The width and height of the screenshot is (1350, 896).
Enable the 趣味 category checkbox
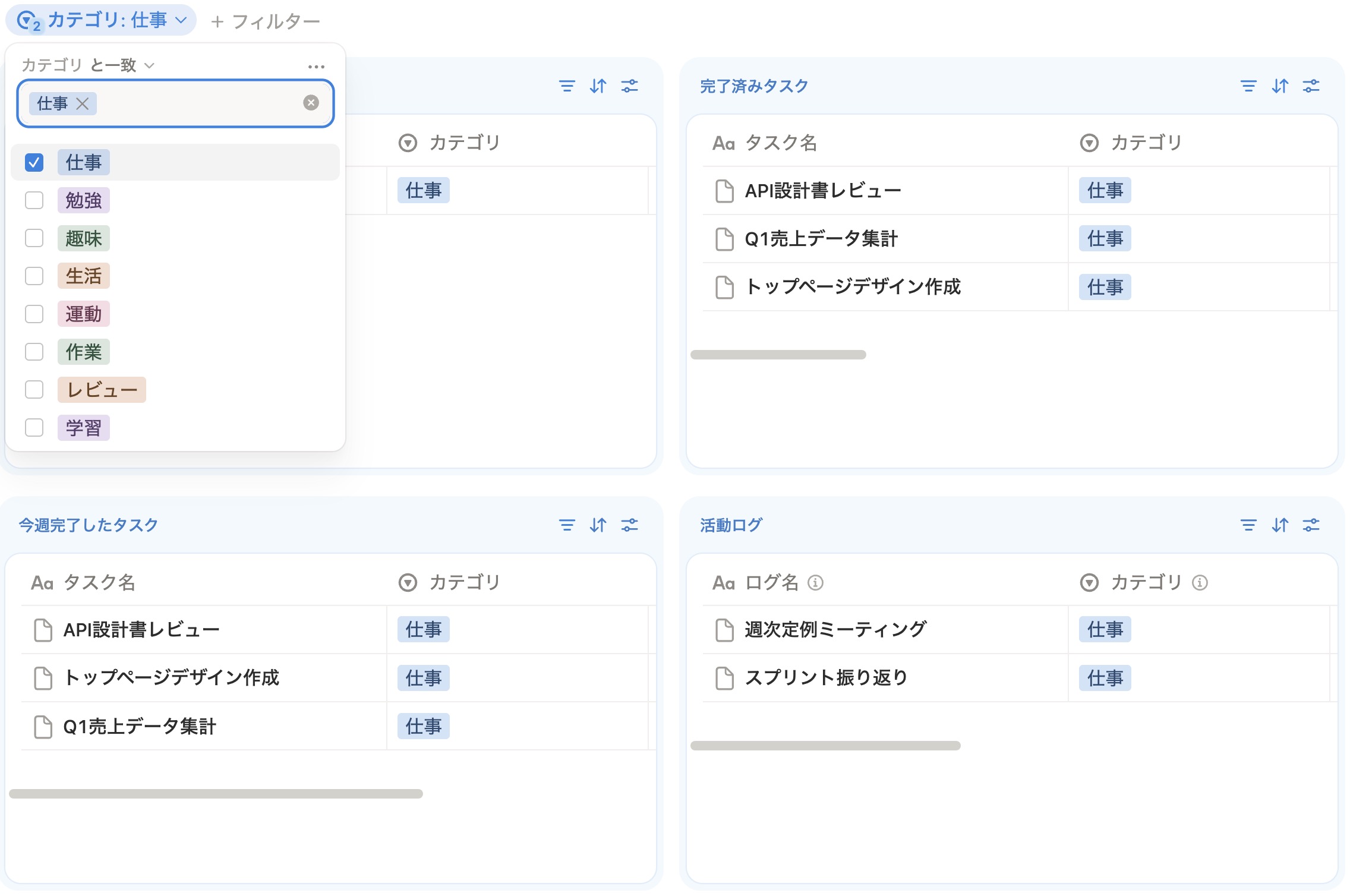coord(34,238)
